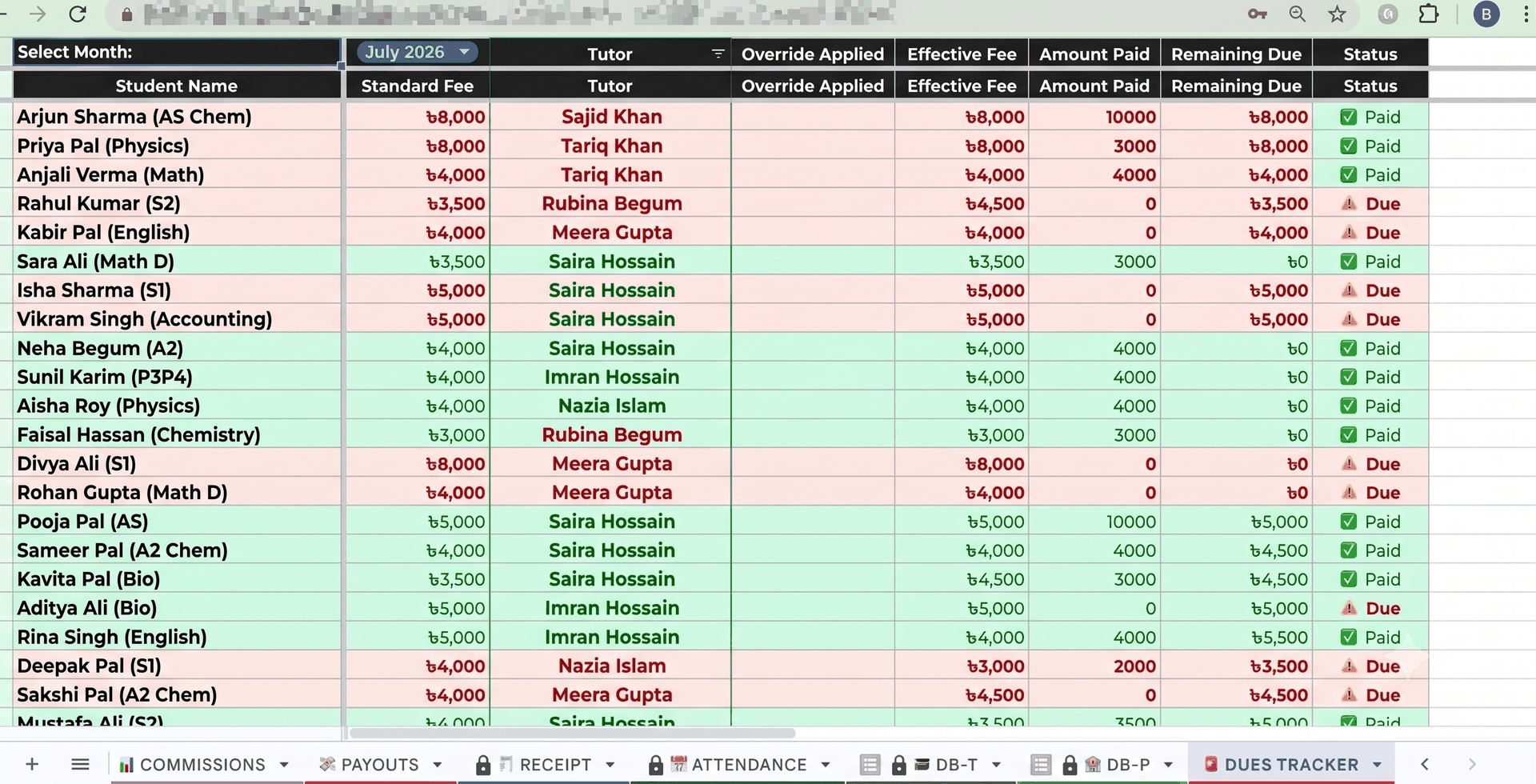1536x784 pixels.
Task: Select the DUES TRACKER sheet tab
Action: pyautogui.click(x=1291, y=765)
